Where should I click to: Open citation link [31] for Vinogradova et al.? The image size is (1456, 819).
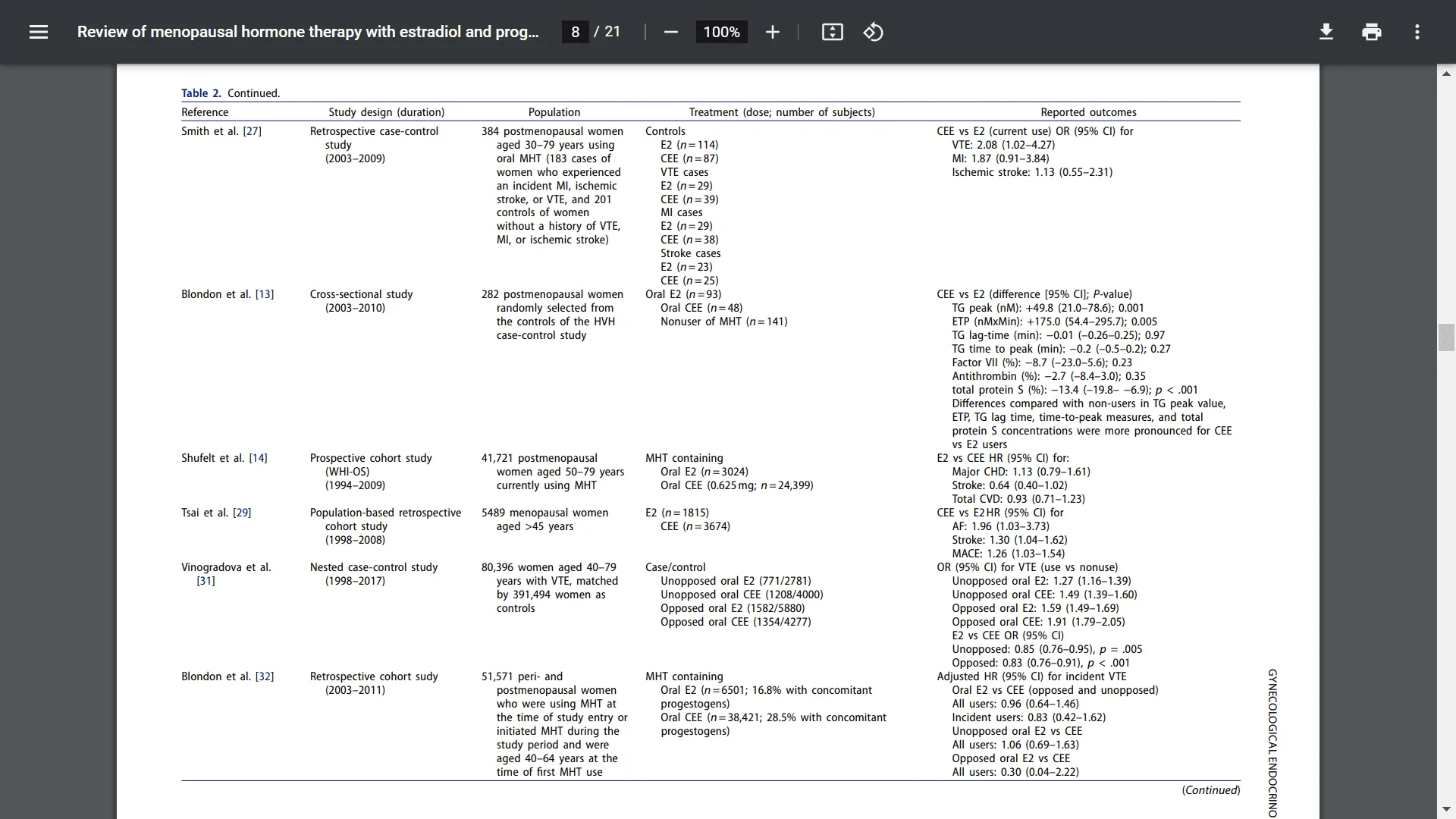(x=206, y=581)
